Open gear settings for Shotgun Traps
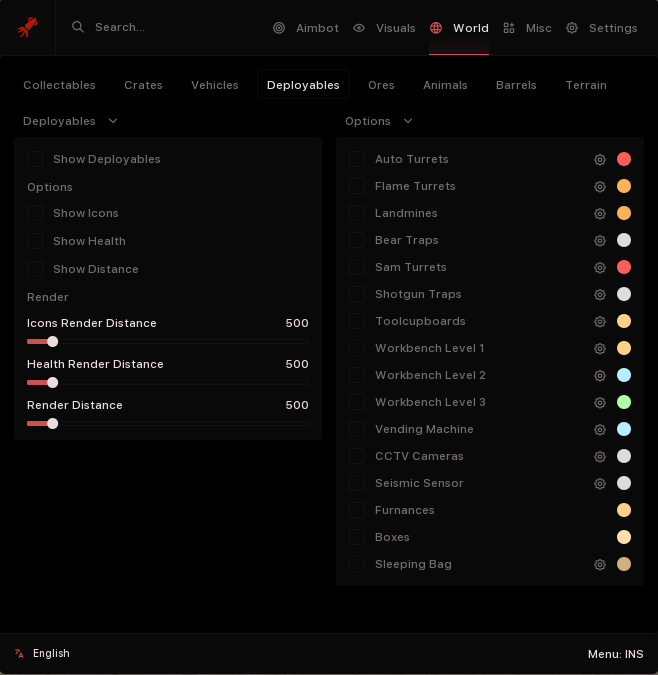658x675 pixels. click(x=600, y=294)
